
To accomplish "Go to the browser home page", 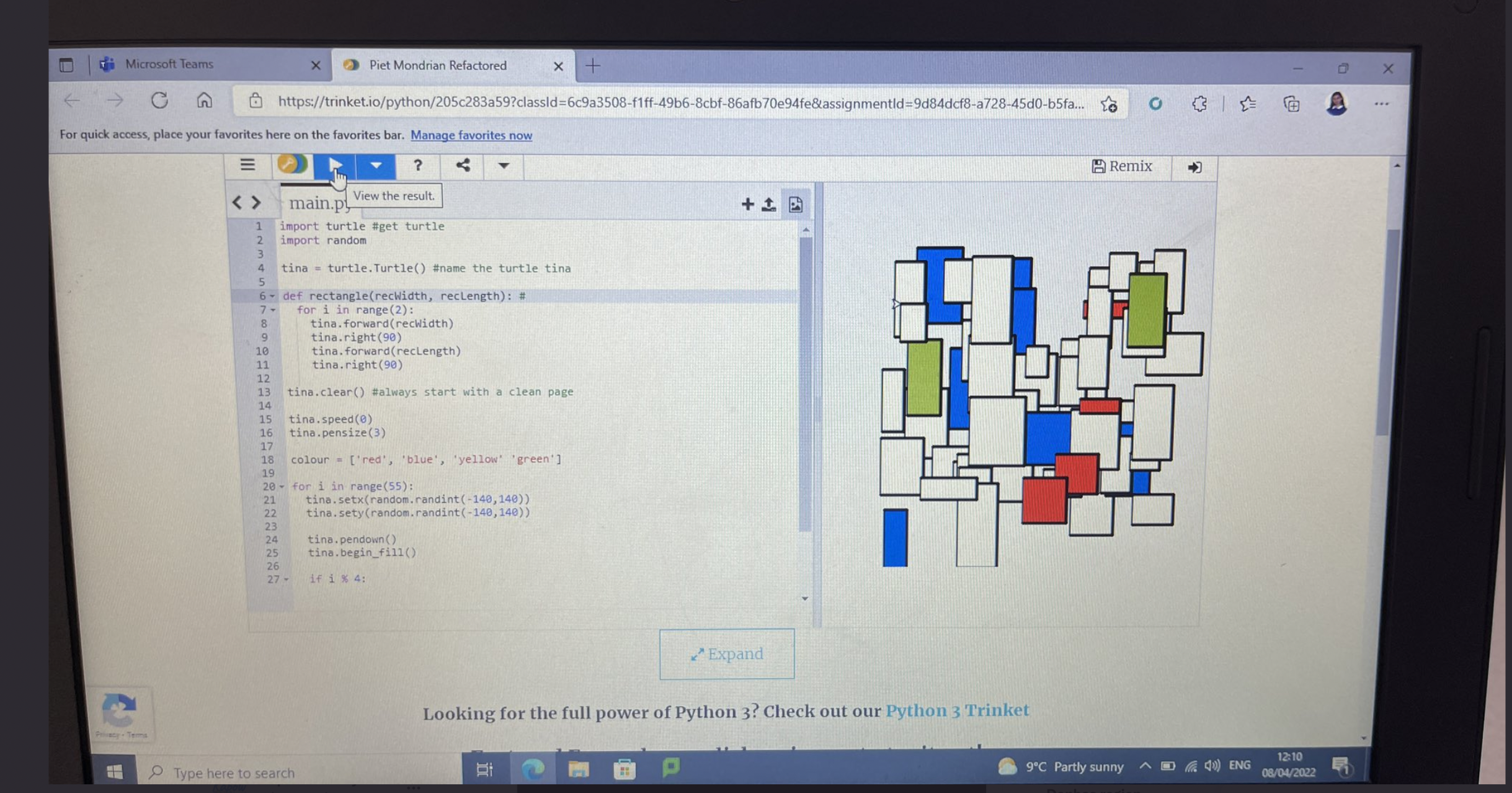I will pos(204,100).
